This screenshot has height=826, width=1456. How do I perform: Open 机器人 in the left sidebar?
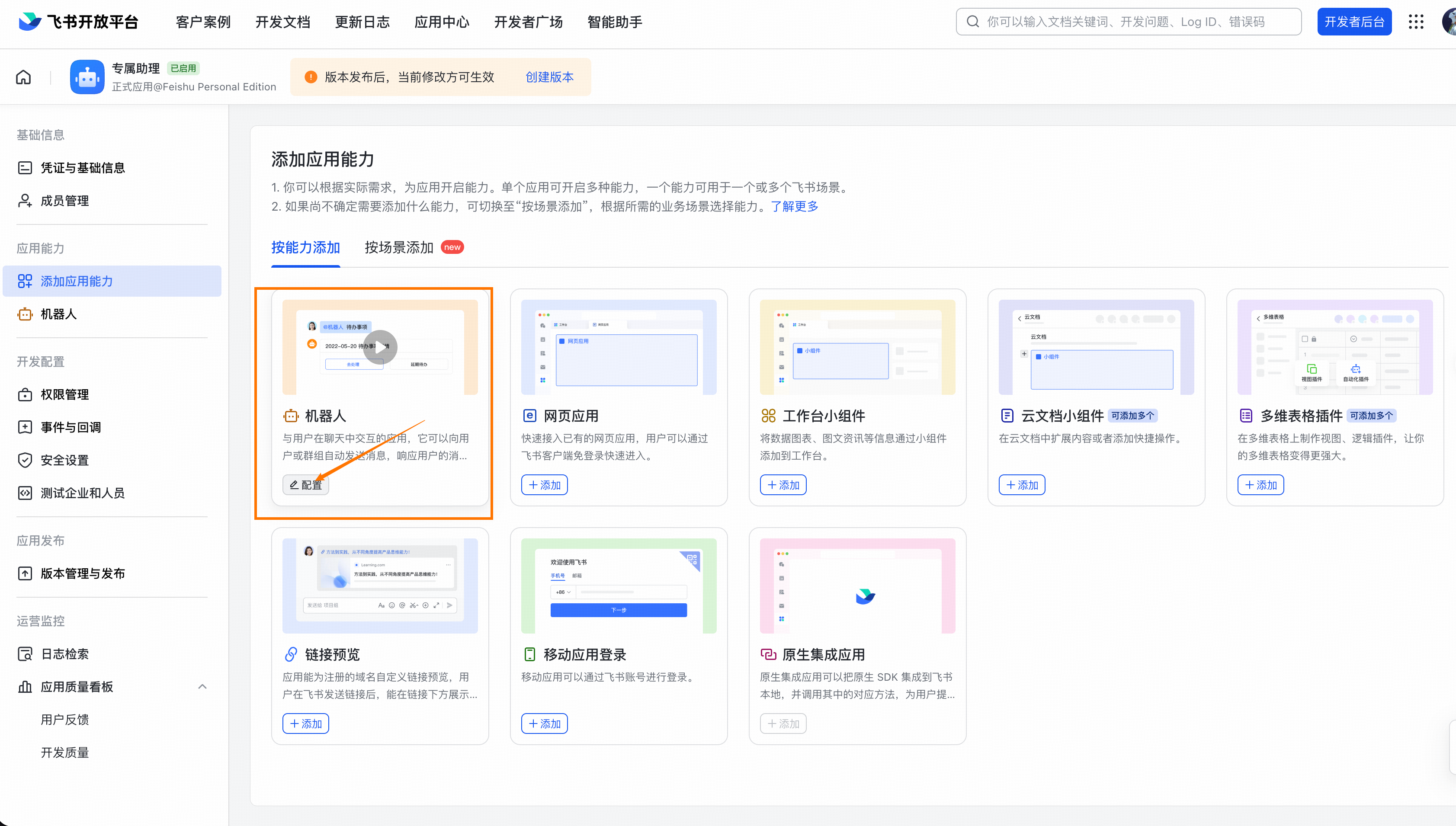coord(58,314)
